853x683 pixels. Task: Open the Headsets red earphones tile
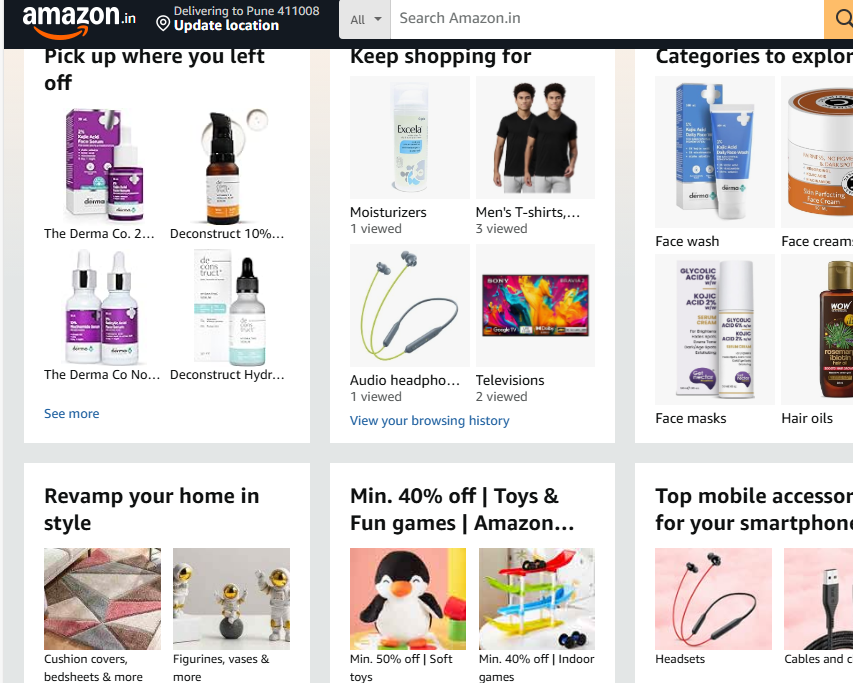click(x=713, y=599)
